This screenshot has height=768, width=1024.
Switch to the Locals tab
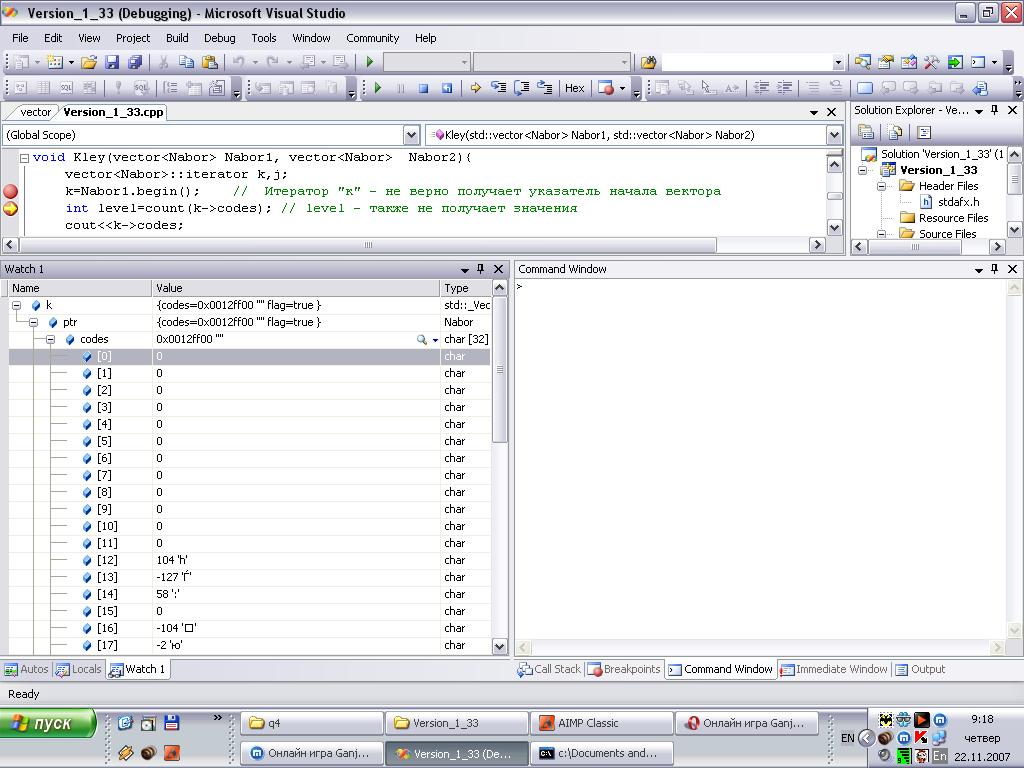pyautogui.click(x=79, y=669)
